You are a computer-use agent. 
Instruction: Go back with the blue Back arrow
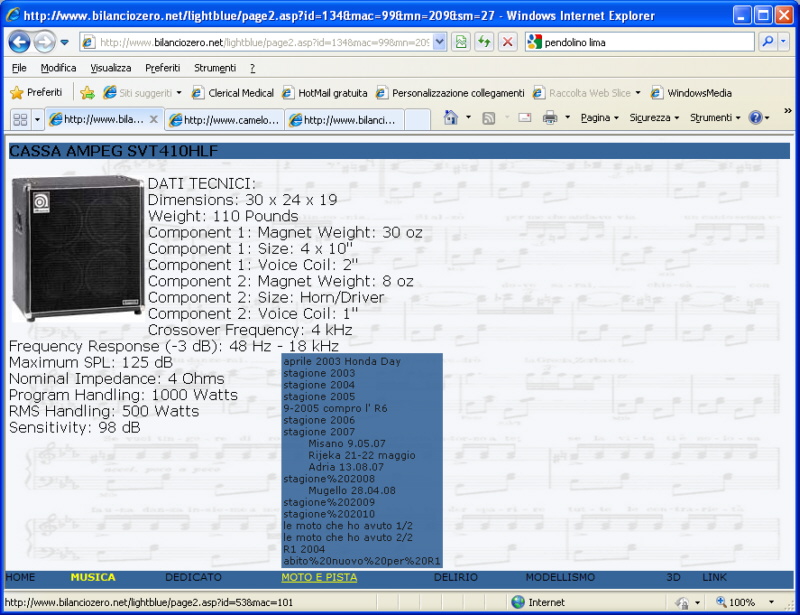[19, 42]
